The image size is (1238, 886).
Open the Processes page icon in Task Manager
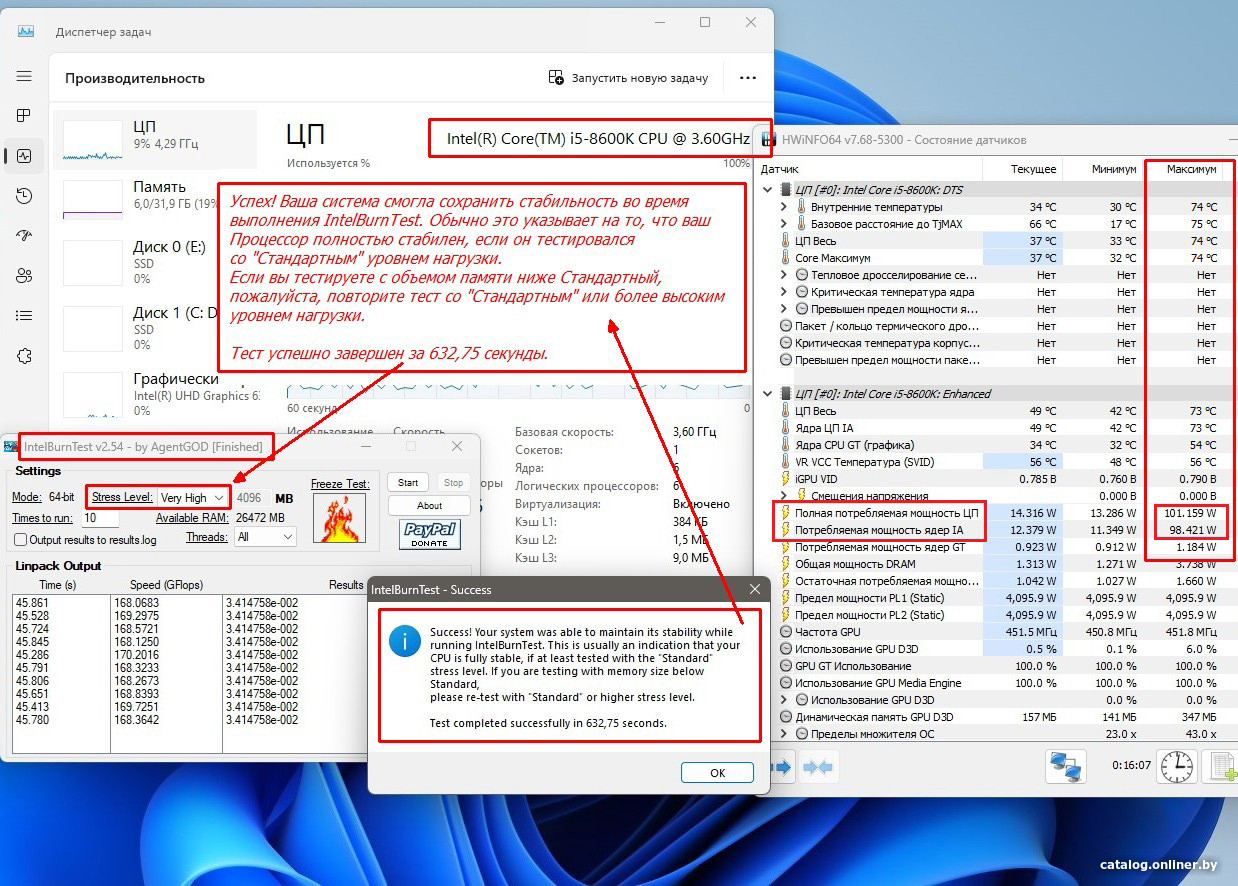[x=24, y=116]
